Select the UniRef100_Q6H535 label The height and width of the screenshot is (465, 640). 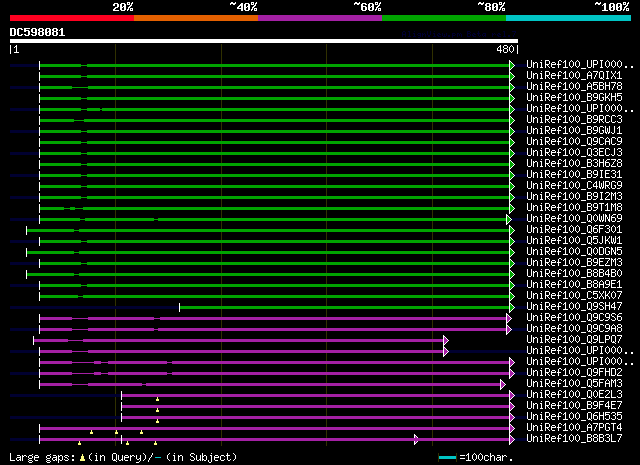574,417
